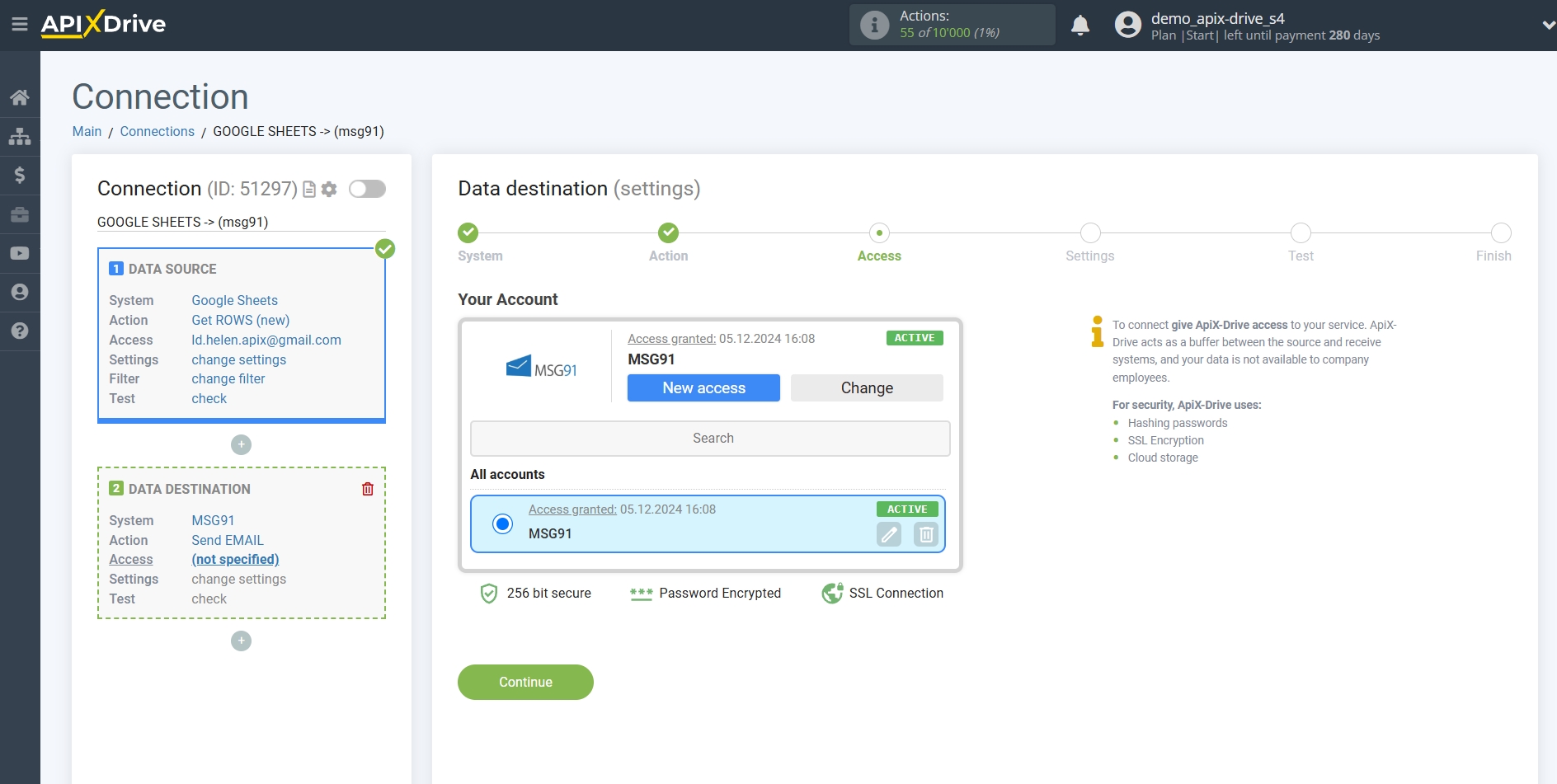The image size is (1557, 784).
Task: Click change settings in Data Source
Action: pos(238,359)
